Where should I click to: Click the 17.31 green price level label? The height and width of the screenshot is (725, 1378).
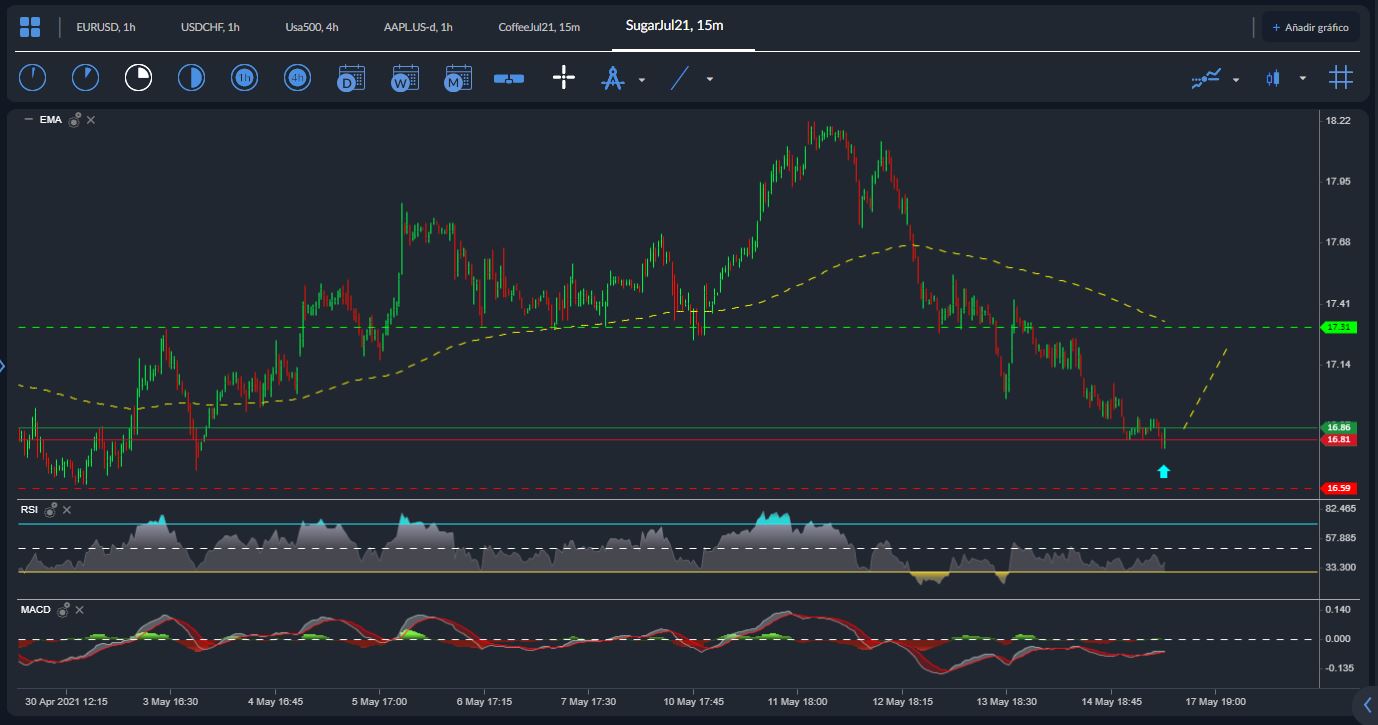click(1338, 327)
